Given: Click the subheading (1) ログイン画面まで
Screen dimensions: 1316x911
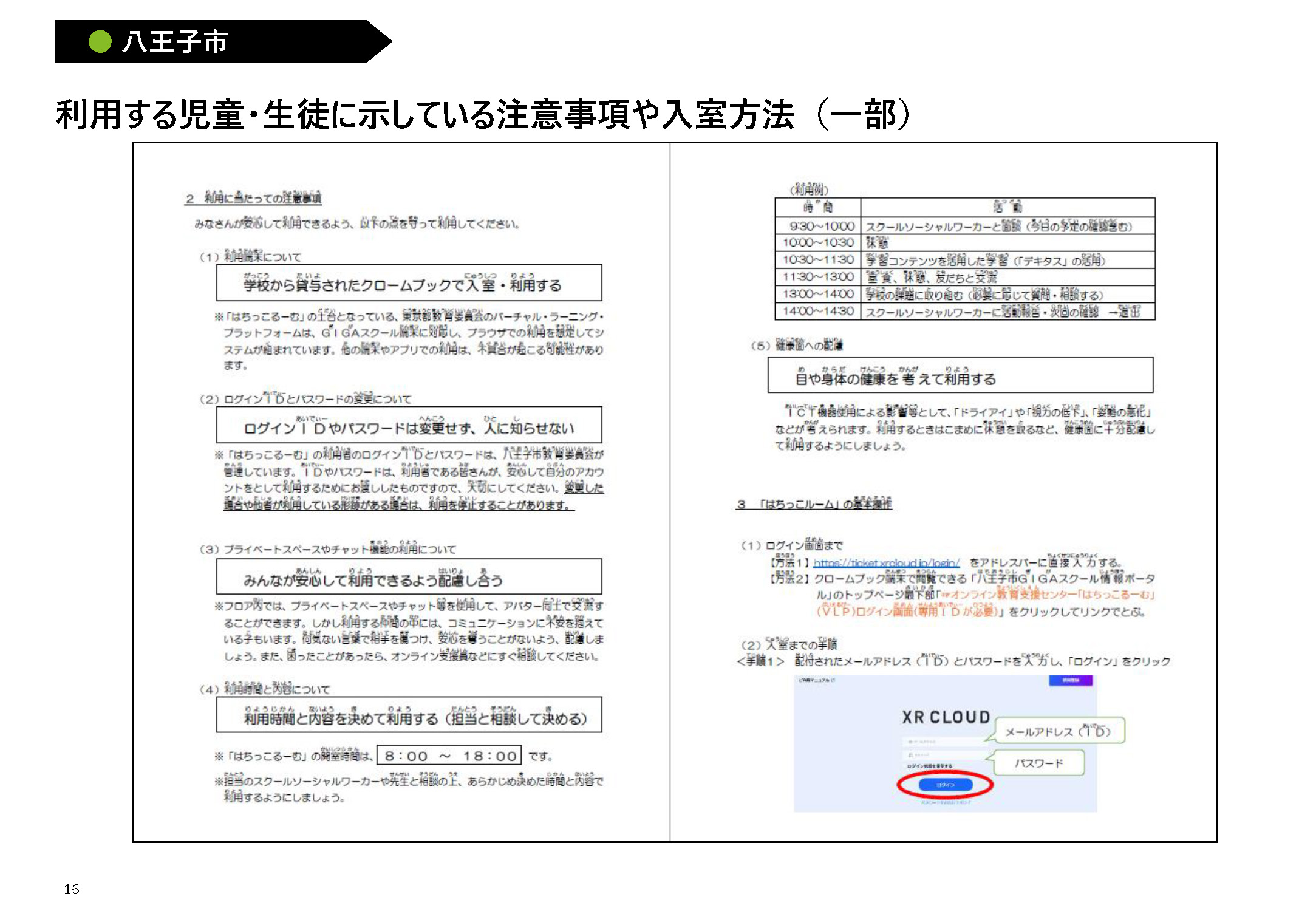Looking at the screenshot, I should 791,544.
